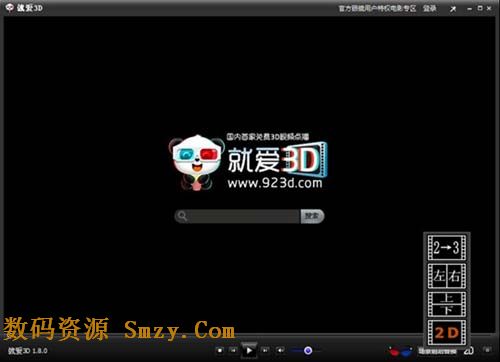The height and width of the screenshot is (362, 500).
Task: Open the www.923d.com website link
Action: [x=275, y=183]
